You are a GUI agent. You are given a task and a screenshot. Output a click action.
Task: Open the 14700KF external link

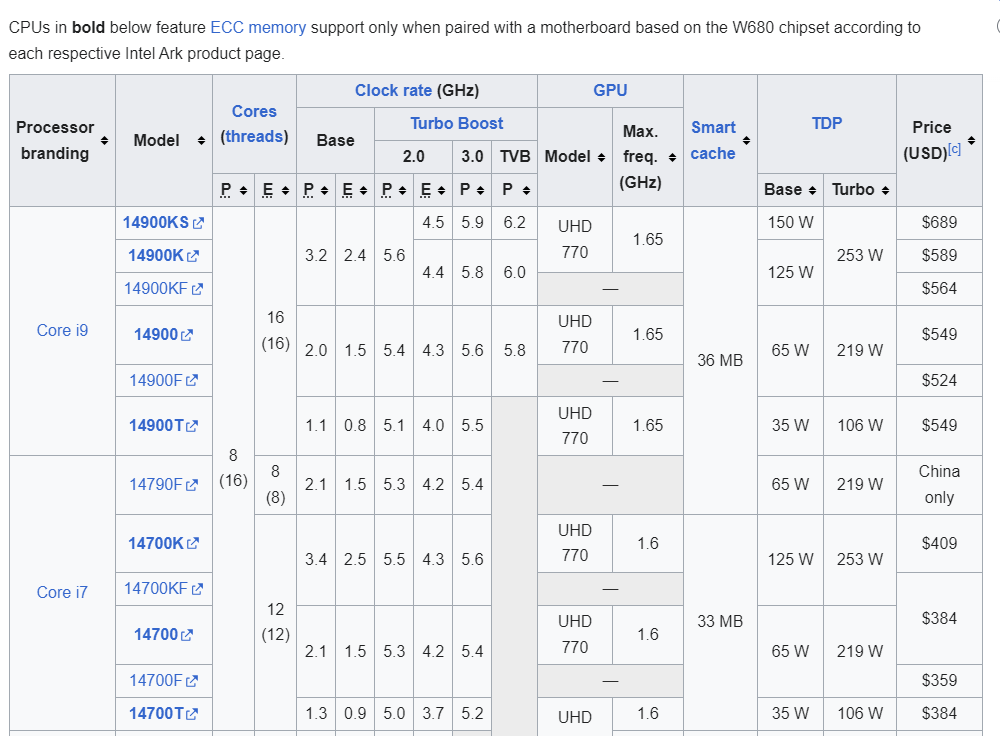pos(163,589)
